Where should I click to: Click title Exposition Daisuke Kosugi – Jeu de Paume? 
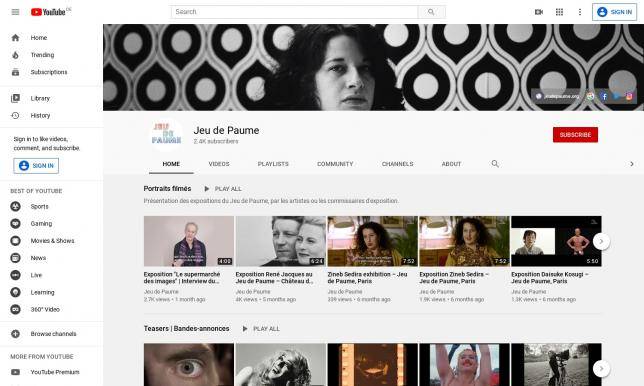pos(550,278)
